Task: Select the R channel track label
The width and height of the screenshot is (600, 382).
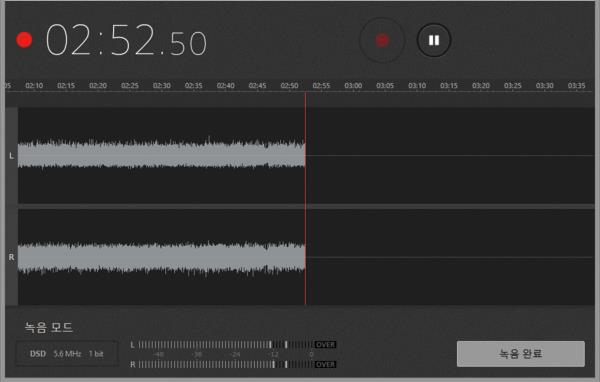Action: [x=11, y=257]
